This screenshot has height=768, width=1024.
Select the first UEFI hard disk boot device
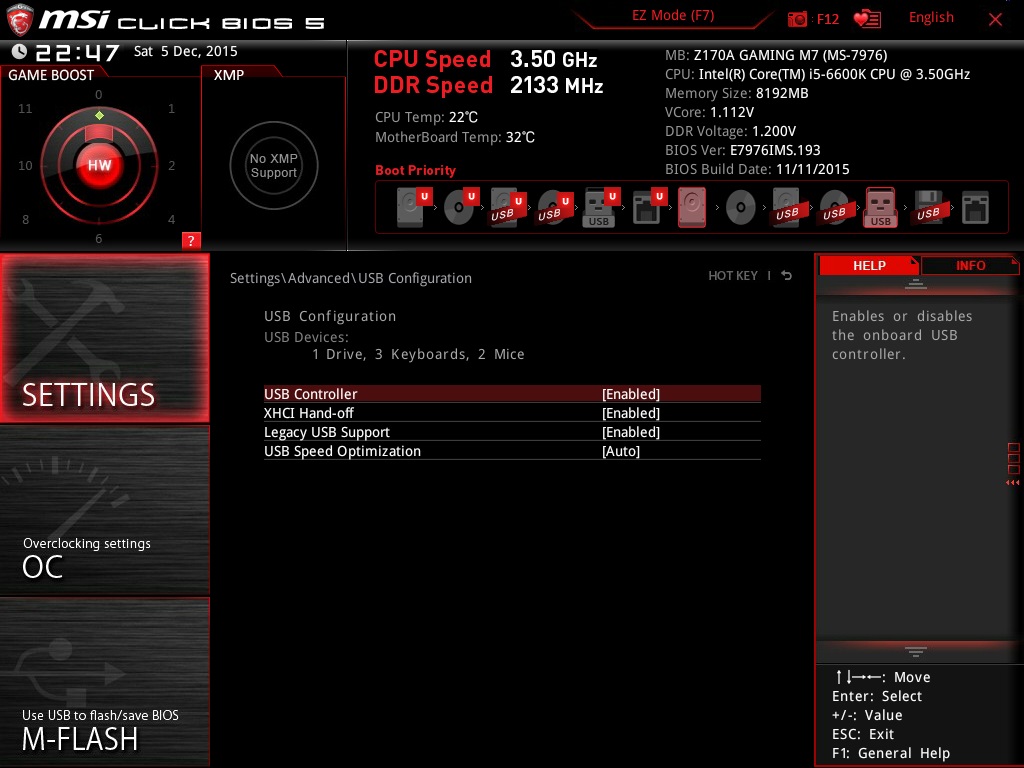[411, 208]
